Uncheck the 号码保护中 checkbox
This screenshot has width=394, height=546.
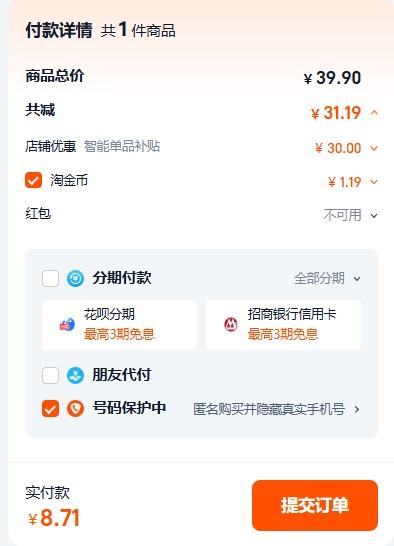[x=50, y=408]
